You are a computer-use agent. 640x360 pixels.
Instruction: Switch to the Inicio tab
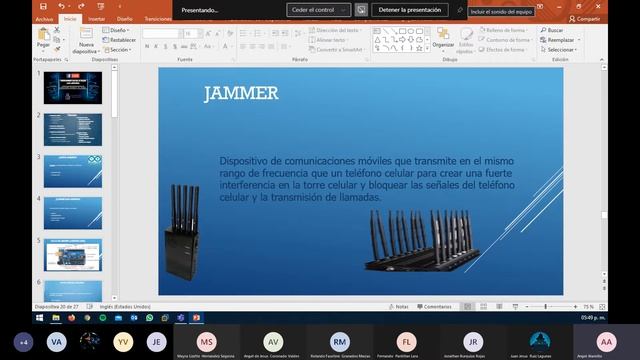pos(70,19)
